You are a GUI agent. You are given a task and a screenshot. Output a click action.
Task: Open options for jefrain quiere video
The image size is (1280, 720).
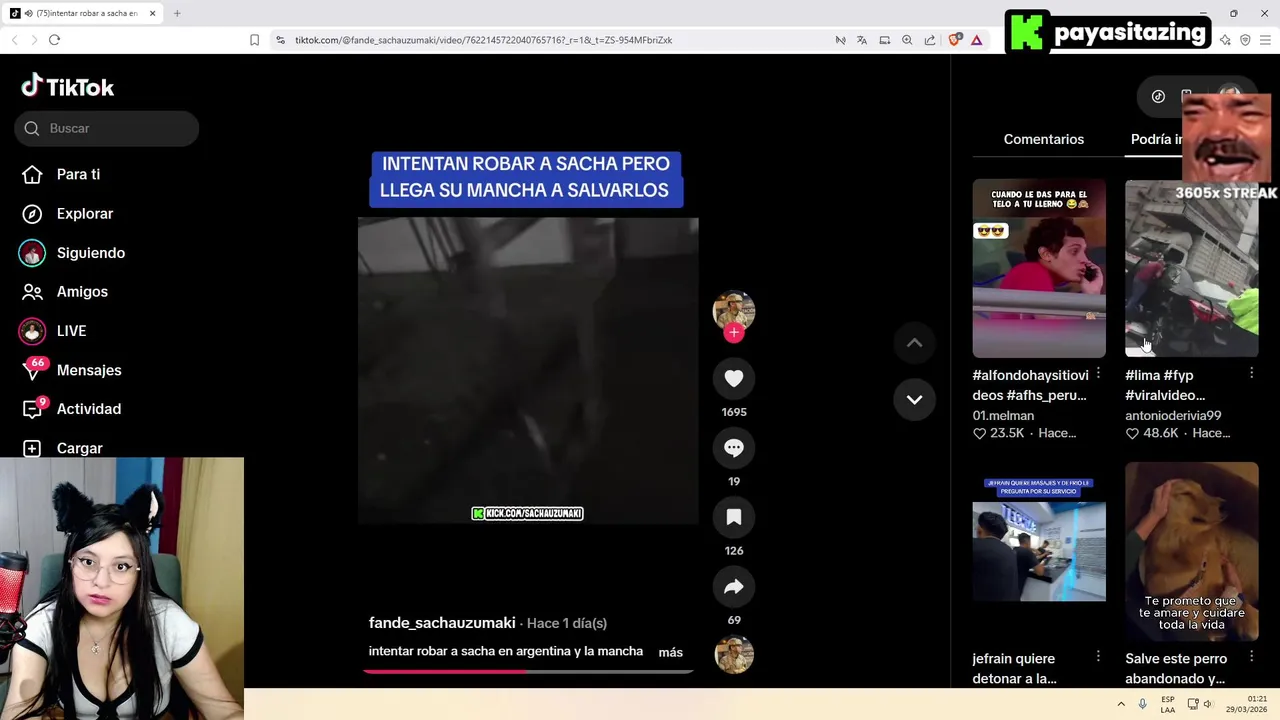(x=1098, y=657)
